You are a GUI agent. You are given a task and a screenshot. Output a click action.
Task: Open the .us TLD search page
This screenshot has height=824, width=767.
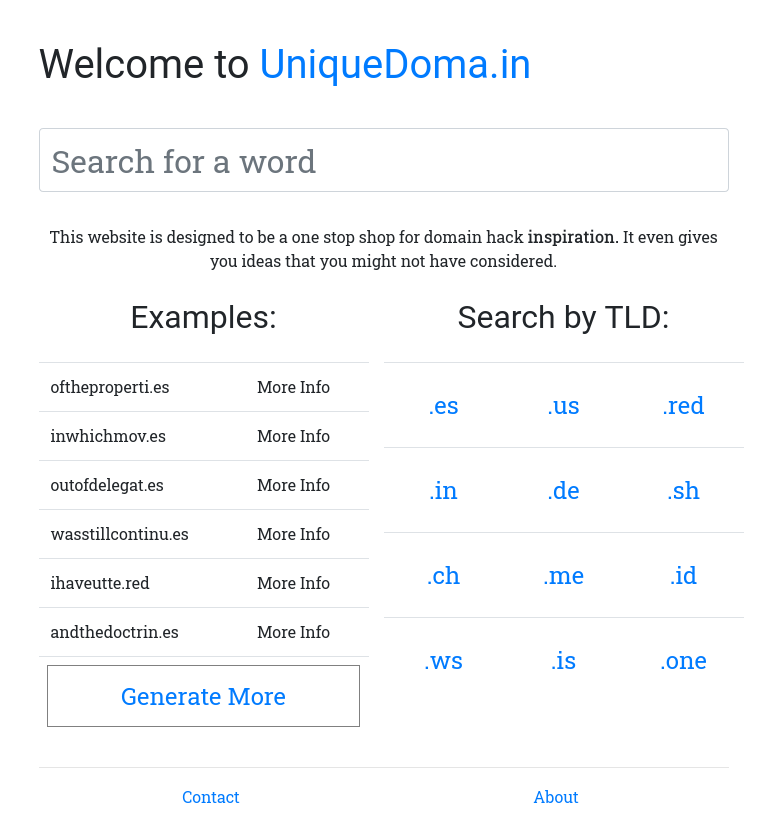coord(563,406)
